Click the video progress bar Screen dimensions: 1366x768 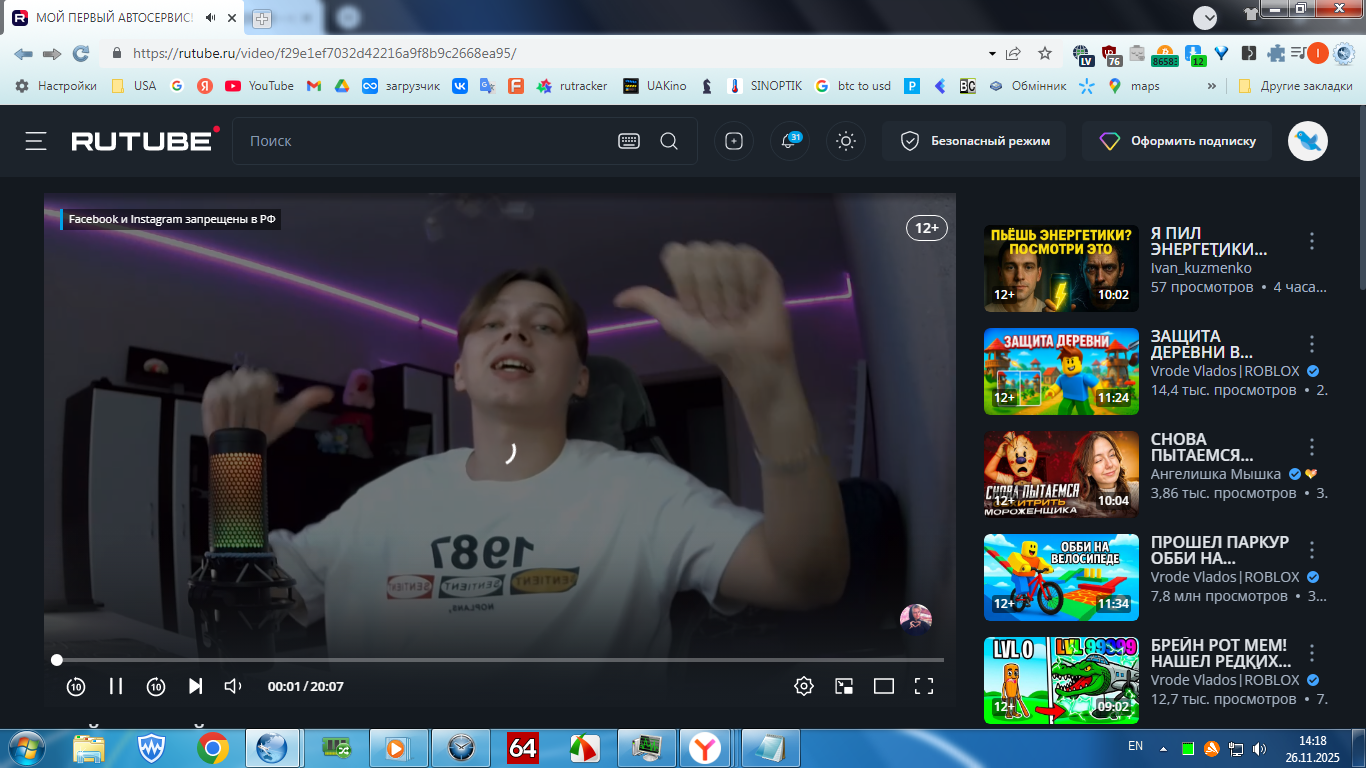click(x=500, y=660)
